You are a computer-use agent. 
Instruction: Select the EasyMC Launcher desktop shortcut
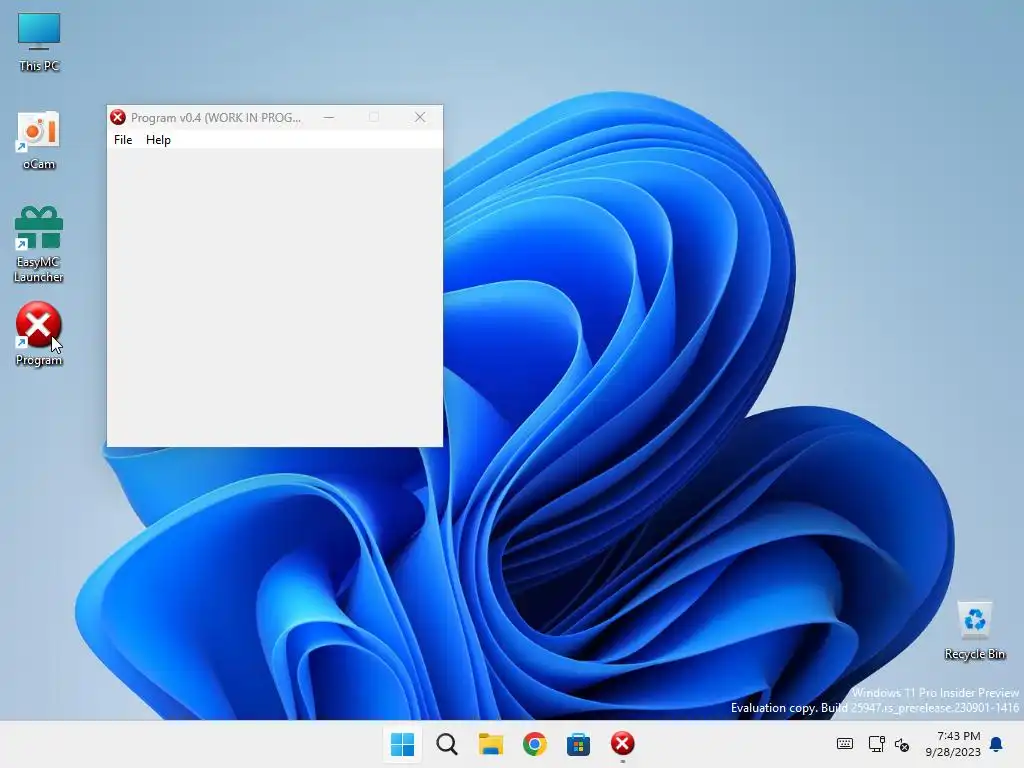pyautogui.click(x=39, y=245)
